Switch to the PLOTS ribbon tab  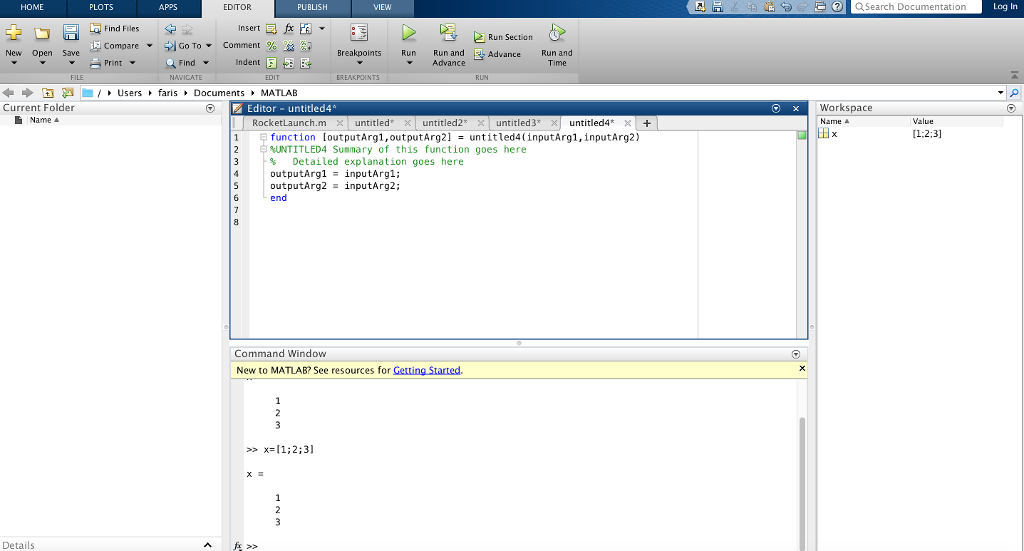(101, 7)
